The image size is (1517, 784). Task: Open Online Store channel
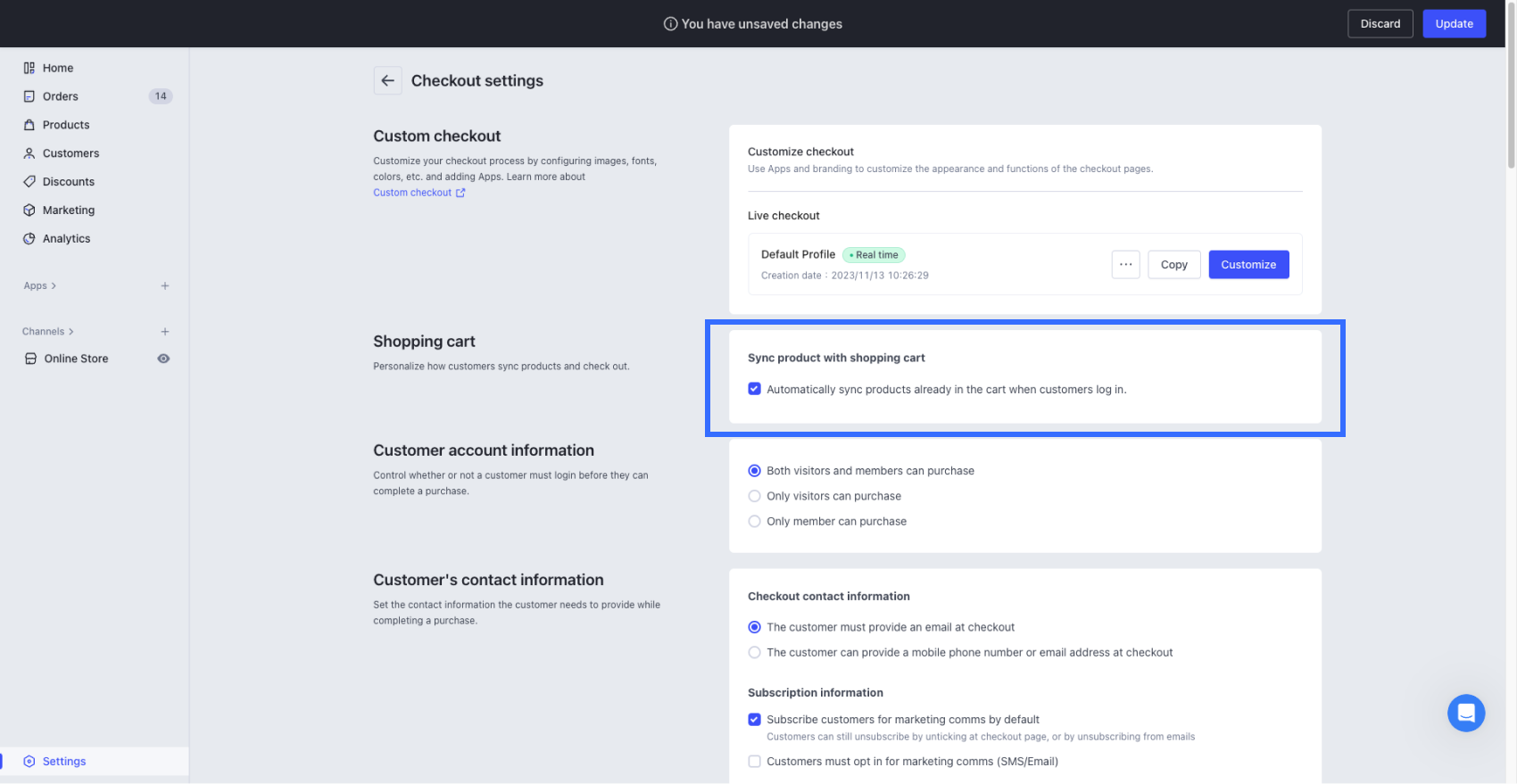[76, 359]
